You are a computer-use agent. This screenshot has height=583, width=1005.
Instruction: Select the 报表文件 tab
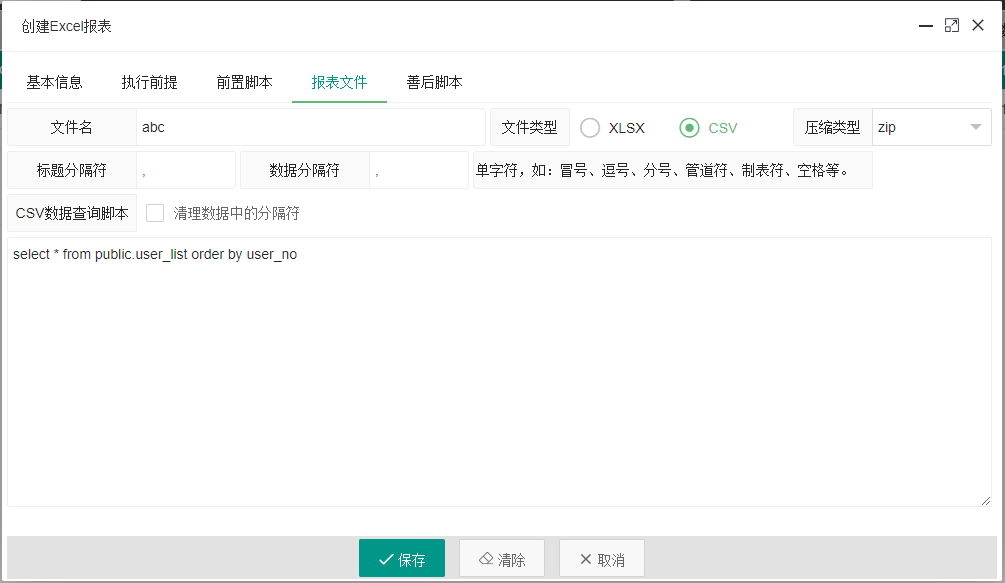tap(339, 82)
